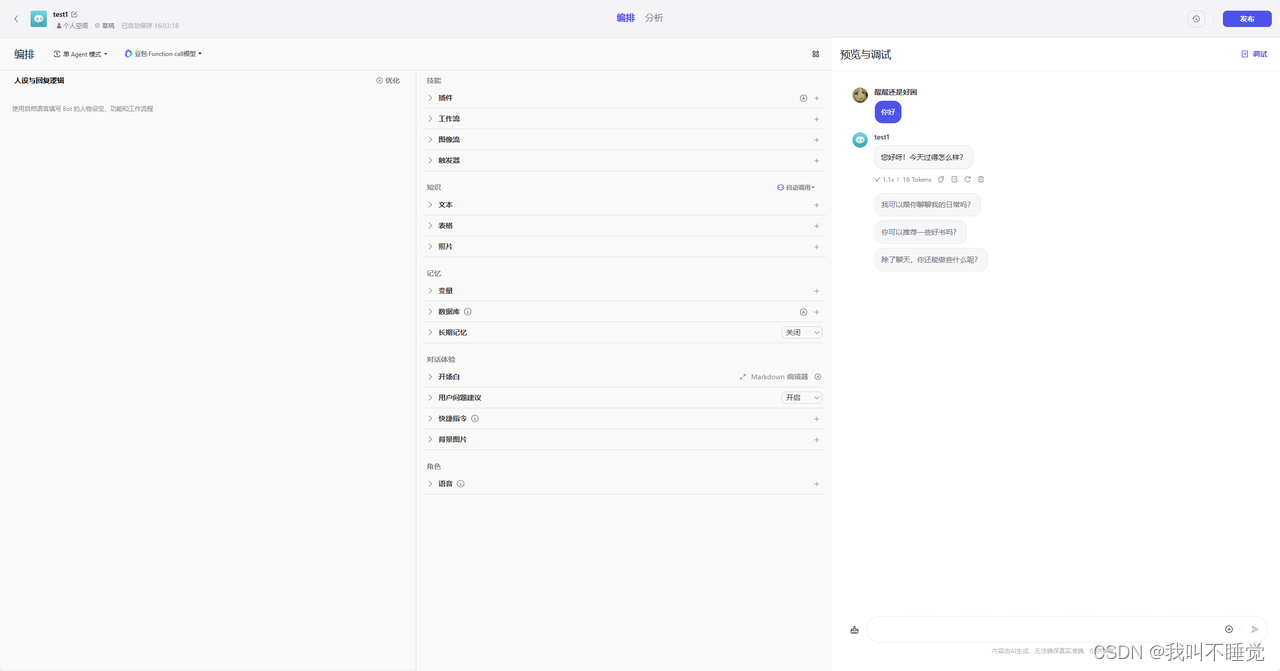Click the back arrow in the header
Image resolution: width=1280 pixels, height=671 pixels.
16,19
